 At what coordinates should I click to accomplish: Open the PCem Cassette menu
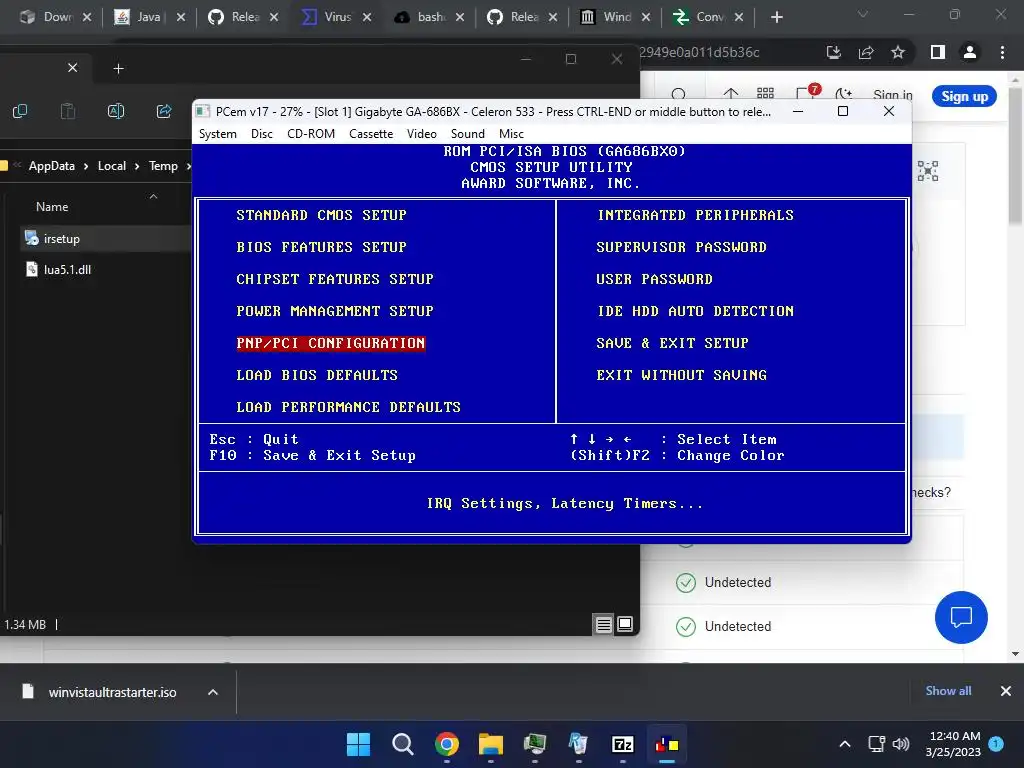coord(371,134)
